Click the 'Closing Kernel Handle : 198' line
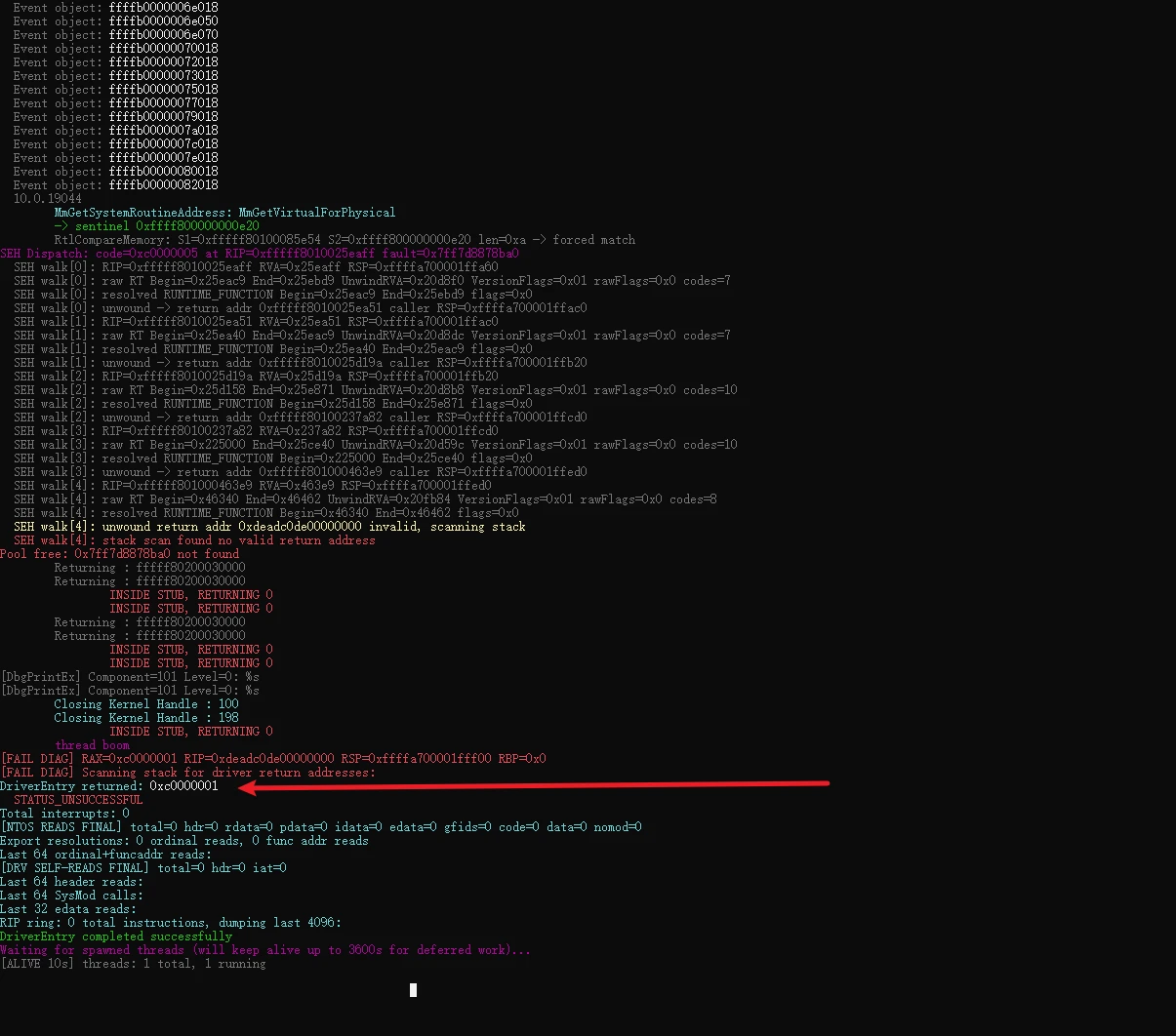The width and height of the screenshot is (1176, 1036). (146, 717)
